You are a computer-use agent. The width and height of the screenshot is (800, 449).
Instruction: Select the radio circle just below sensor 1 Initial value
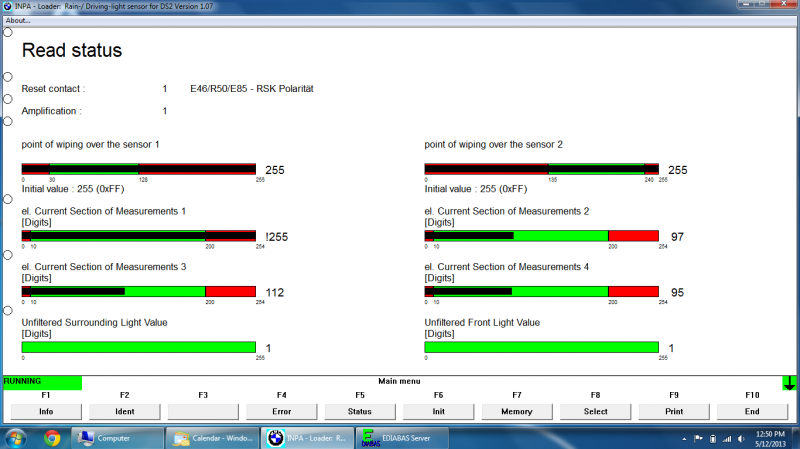click(x=8, y=199)
